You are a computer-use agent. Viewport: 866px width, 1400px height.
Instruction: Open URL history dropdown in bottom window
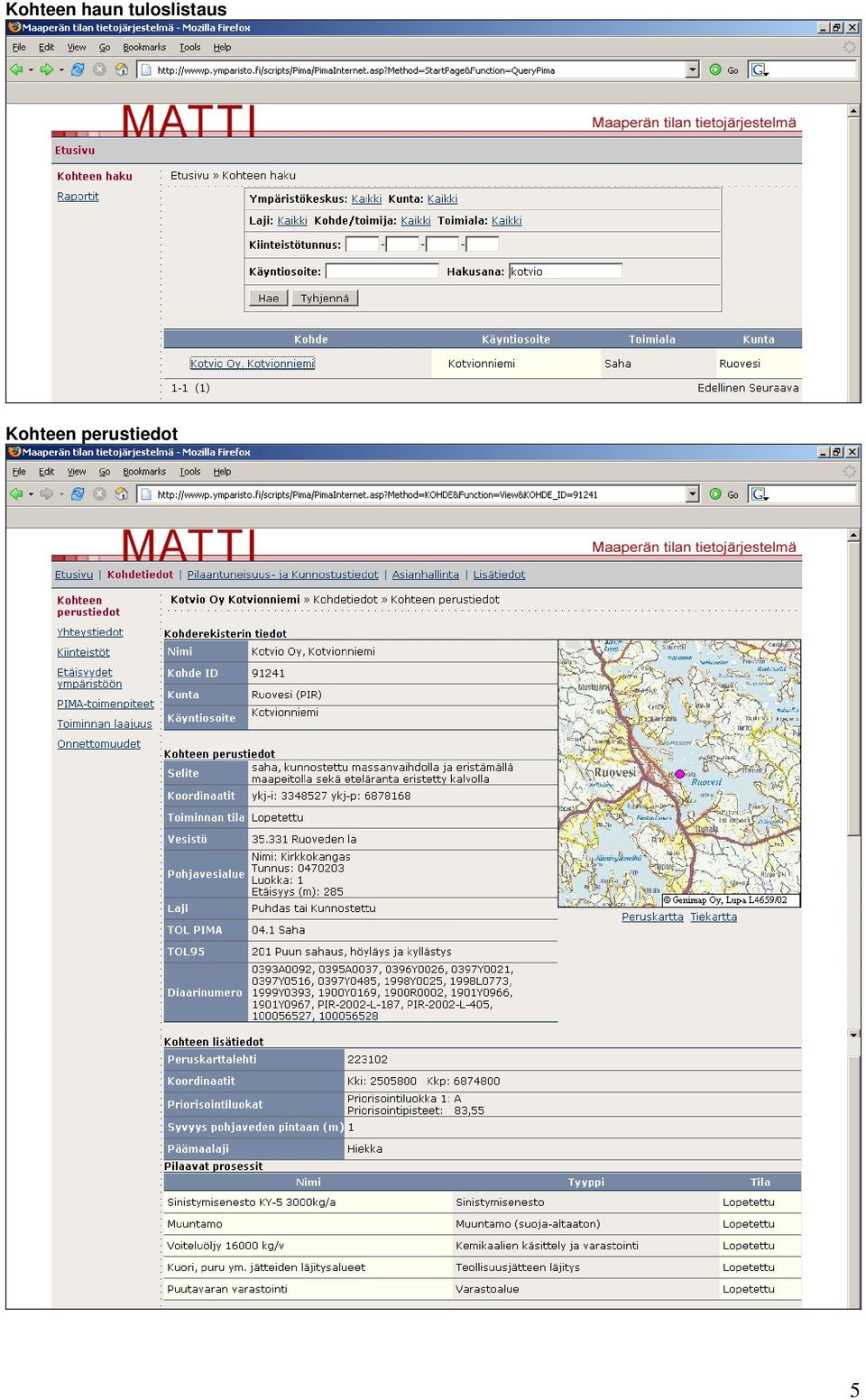point(693,493)
